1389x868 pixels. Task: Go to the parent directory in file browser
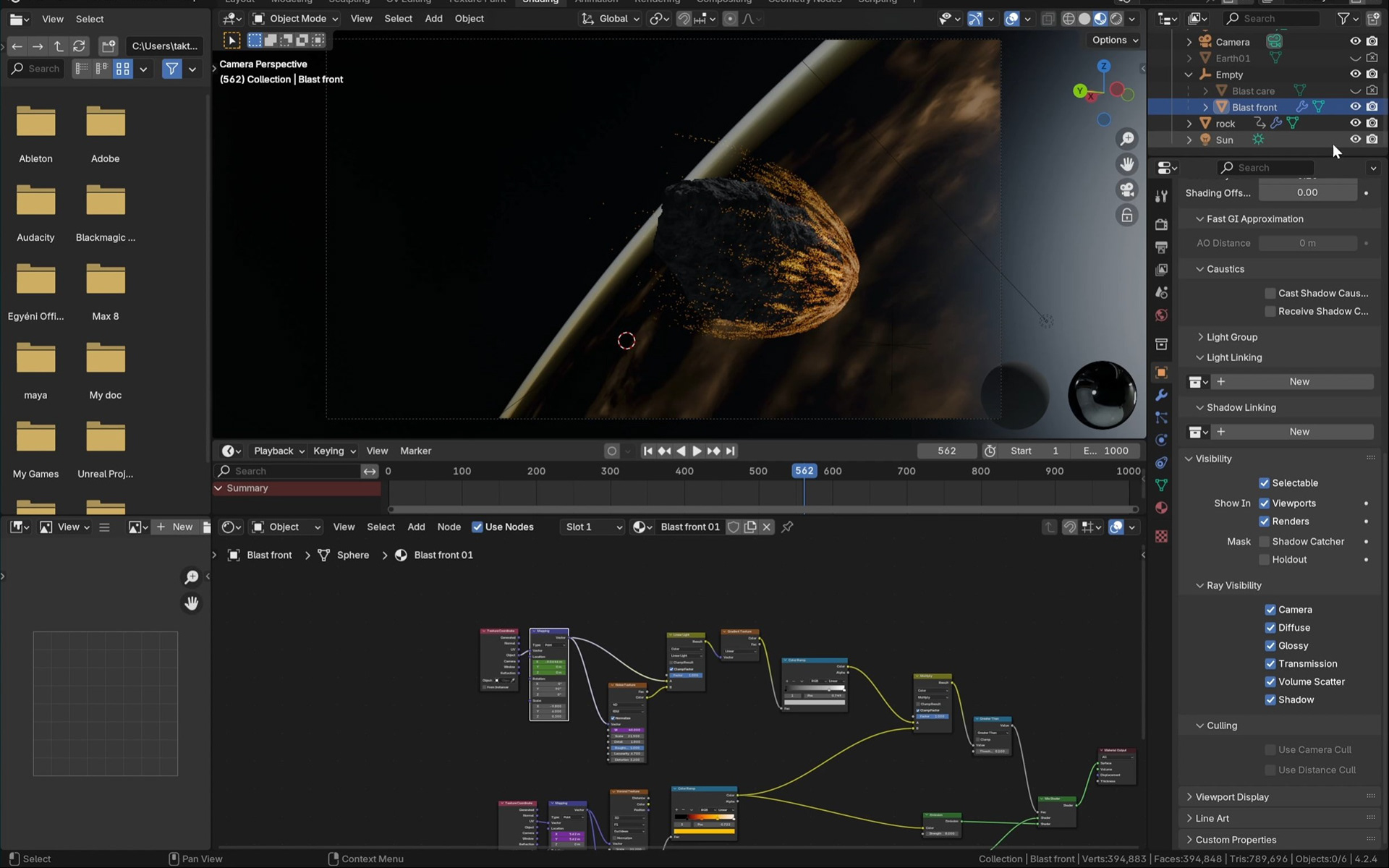59,46
